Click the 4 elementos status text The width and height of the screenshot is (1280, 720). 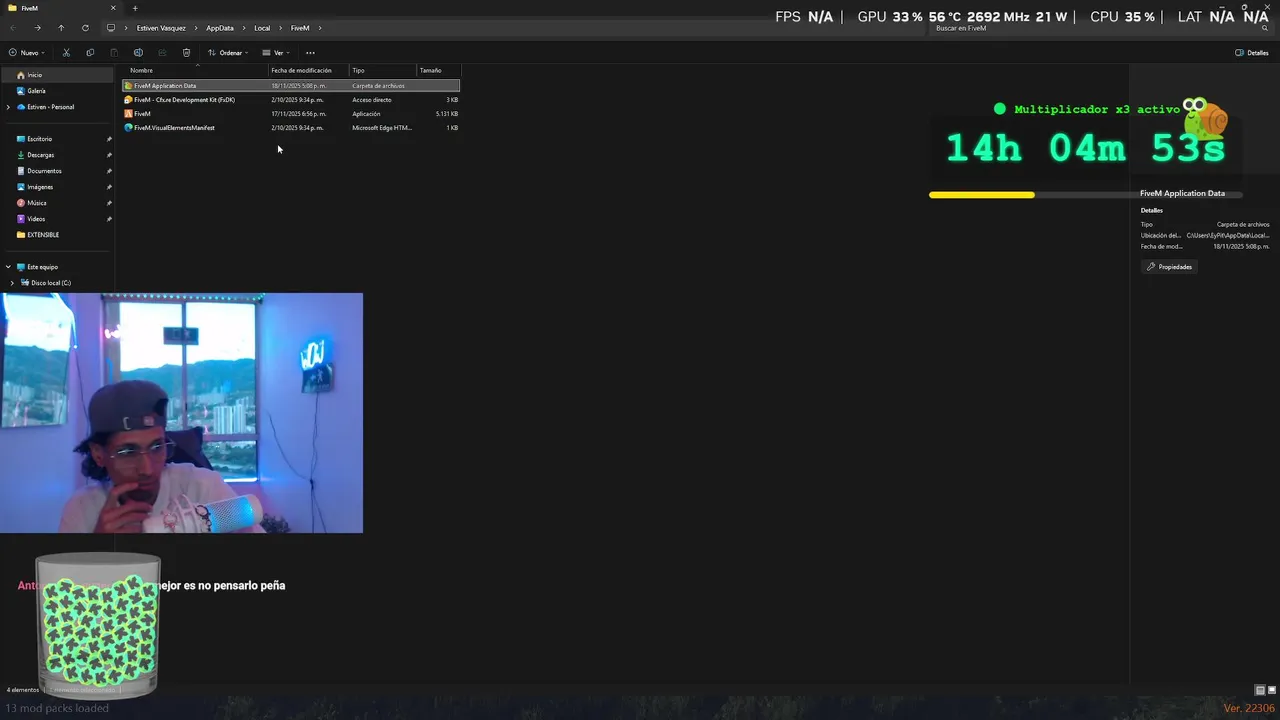(23, 690)
